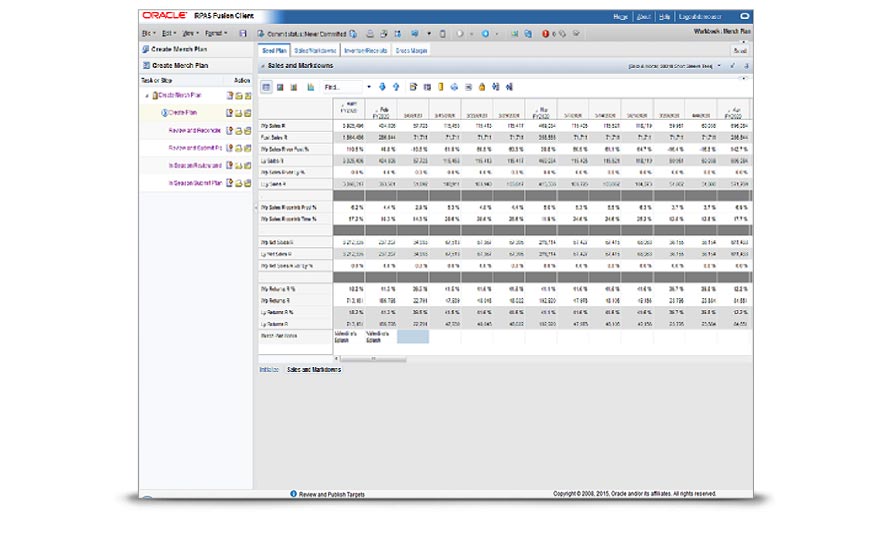Click the yellow lock icon in the worksheet toolbar
This screenshot has height=533, width=880.
coord(480,87)
